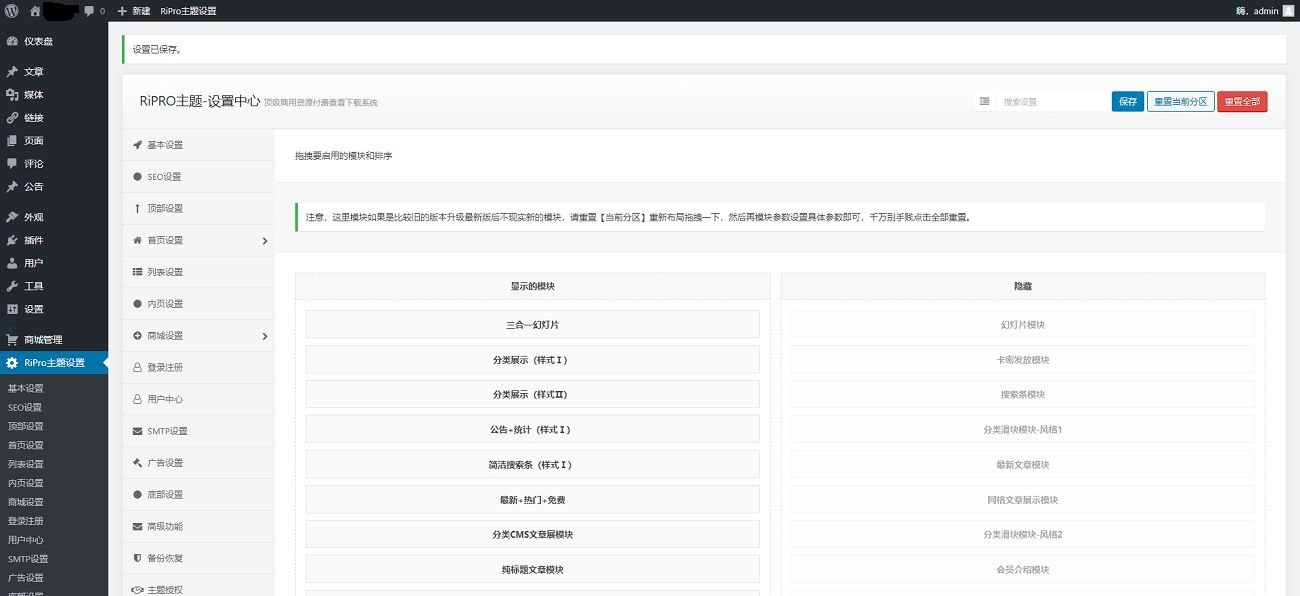Select the 分类展示（样式Ⅰ） module
This screenshot has height=596, width=1300.
tap(533, 359)
